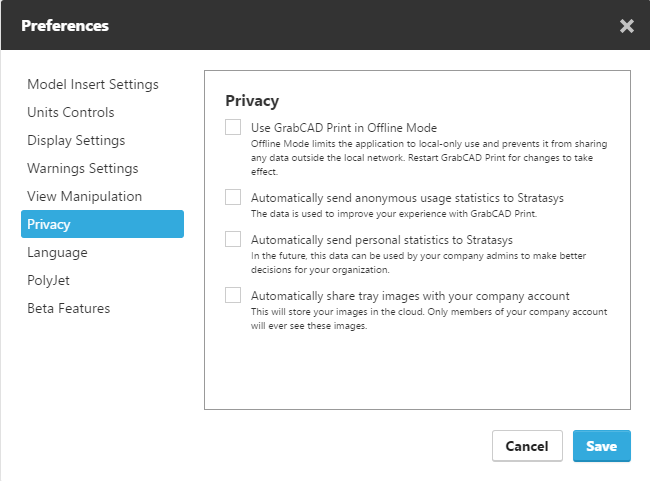Open Warnings Settings category
650x481 pixels.
(x=82, y=168)
